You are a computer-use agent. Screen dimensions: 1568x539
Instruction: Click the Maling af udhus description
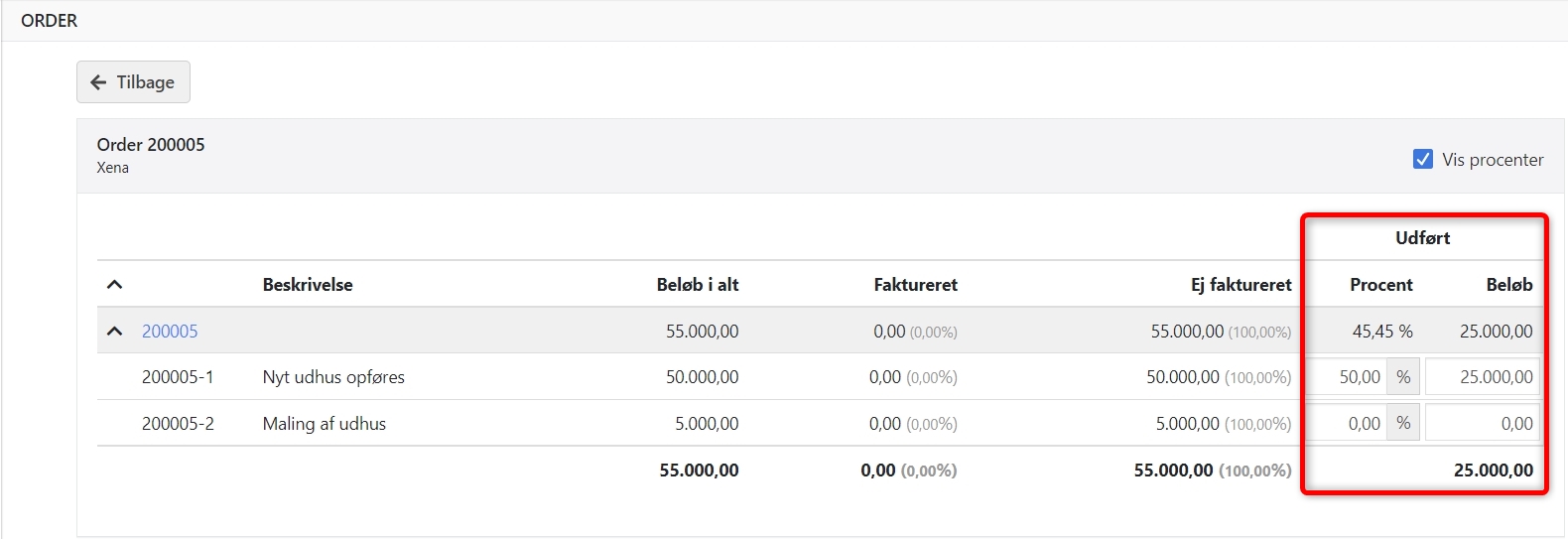(x=325, y=424)
